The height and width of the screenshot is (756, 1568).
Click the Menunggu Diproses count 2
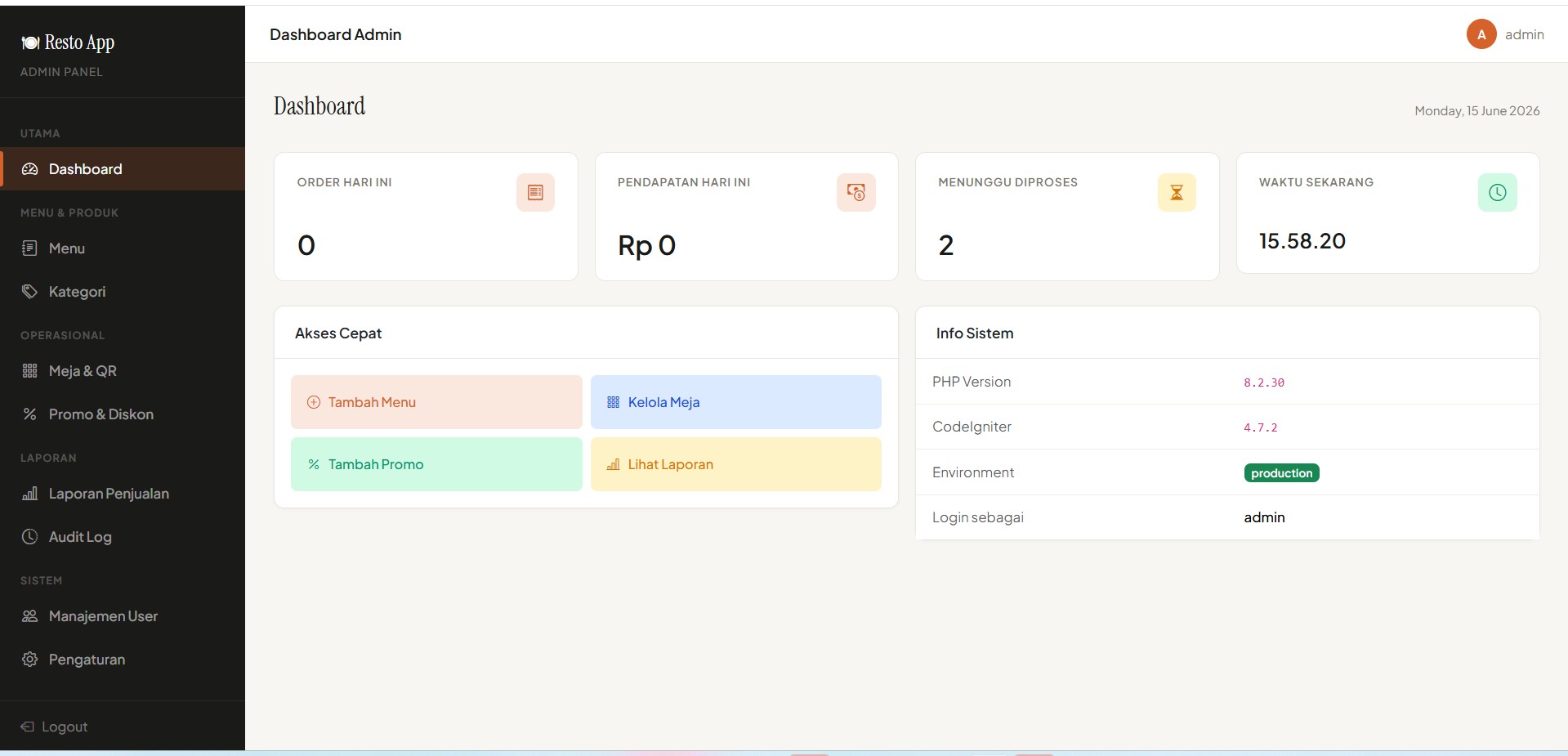click(x=945, y=245)
